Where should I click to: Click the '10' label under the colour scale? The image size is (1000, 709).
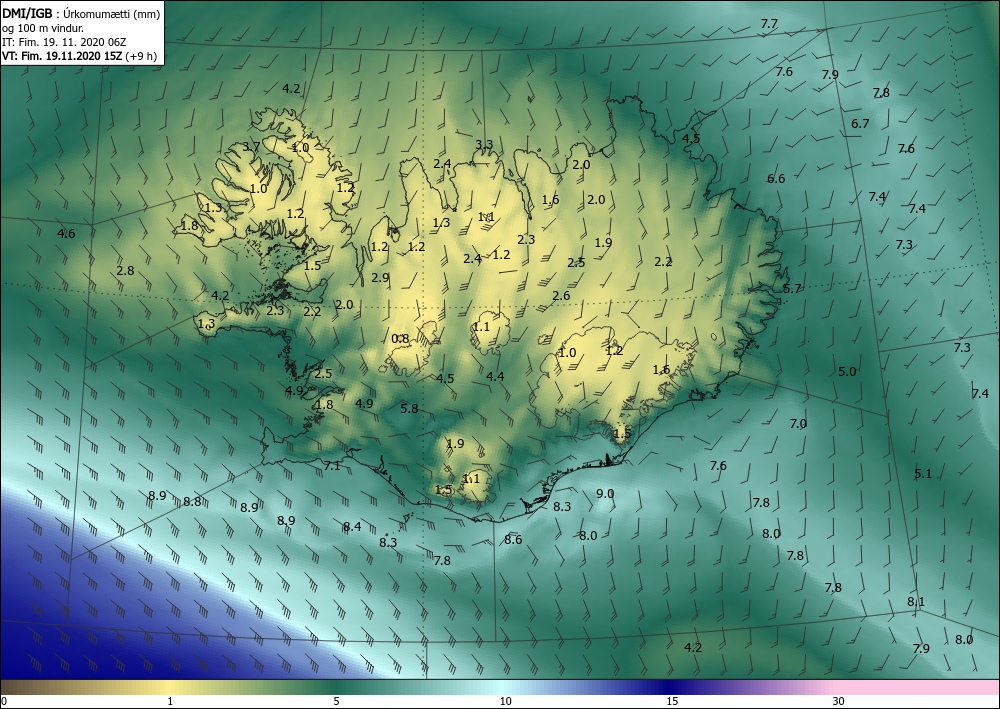point(506,701)
